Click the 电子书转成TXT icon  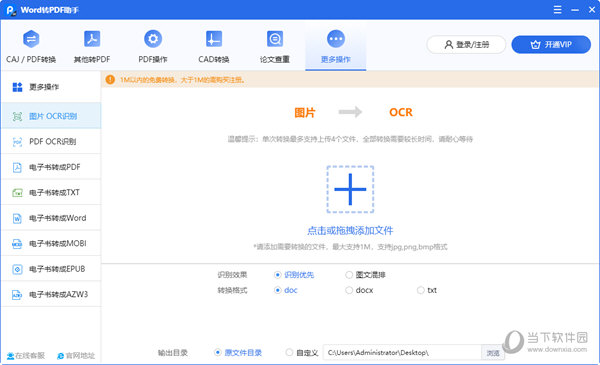(x=17, y=193)
